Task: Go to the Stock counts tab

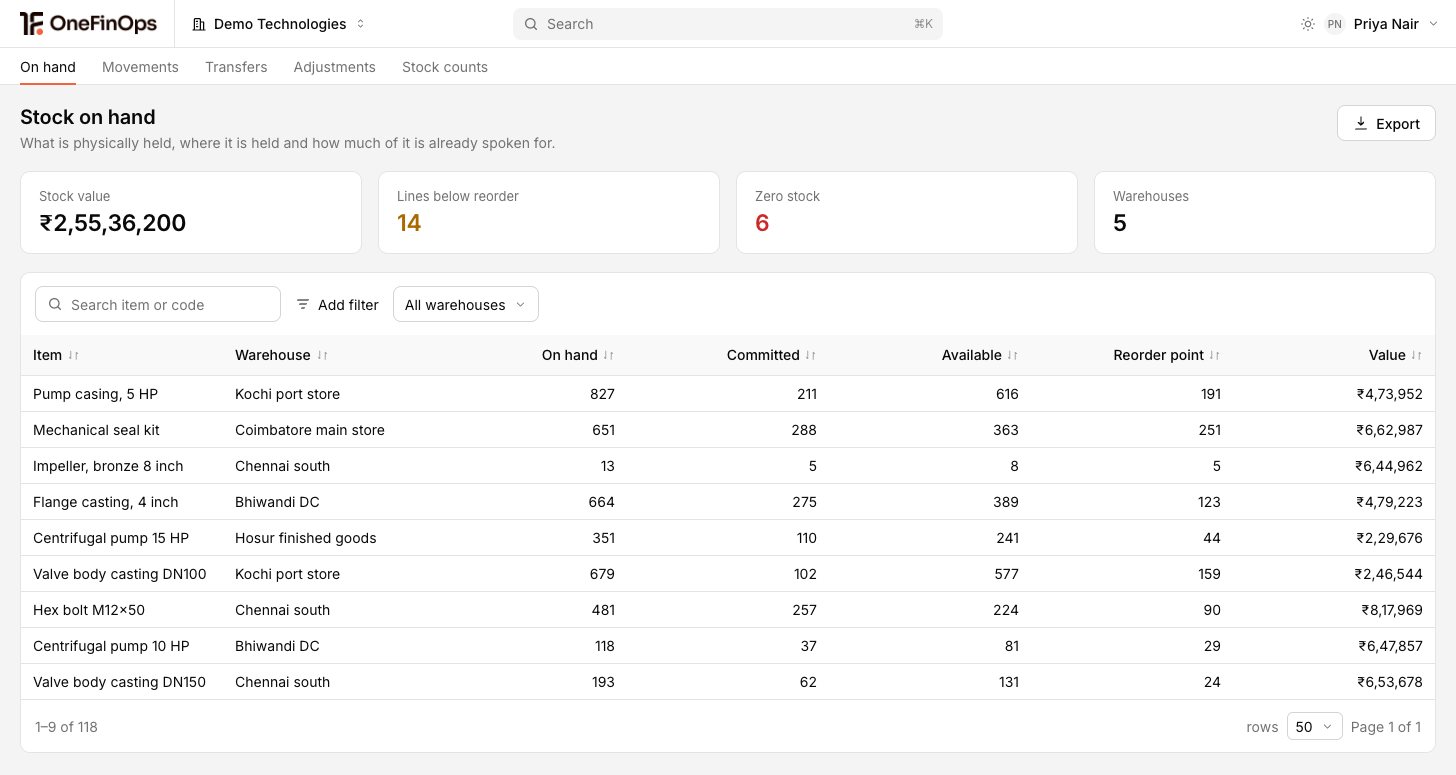Action: point(445,67)
